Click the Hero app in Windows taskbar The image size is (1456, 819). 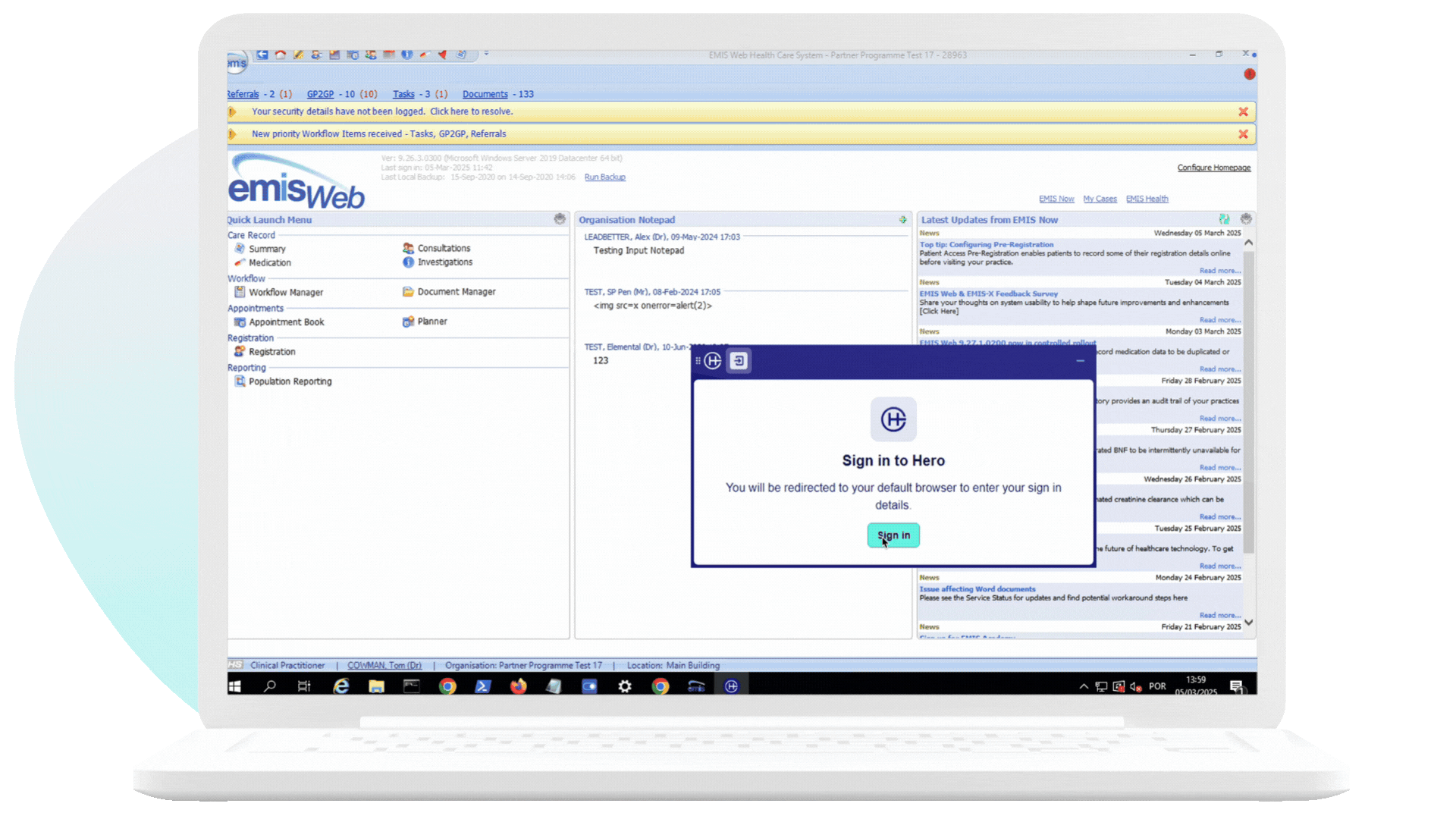[x=731, y=686]
